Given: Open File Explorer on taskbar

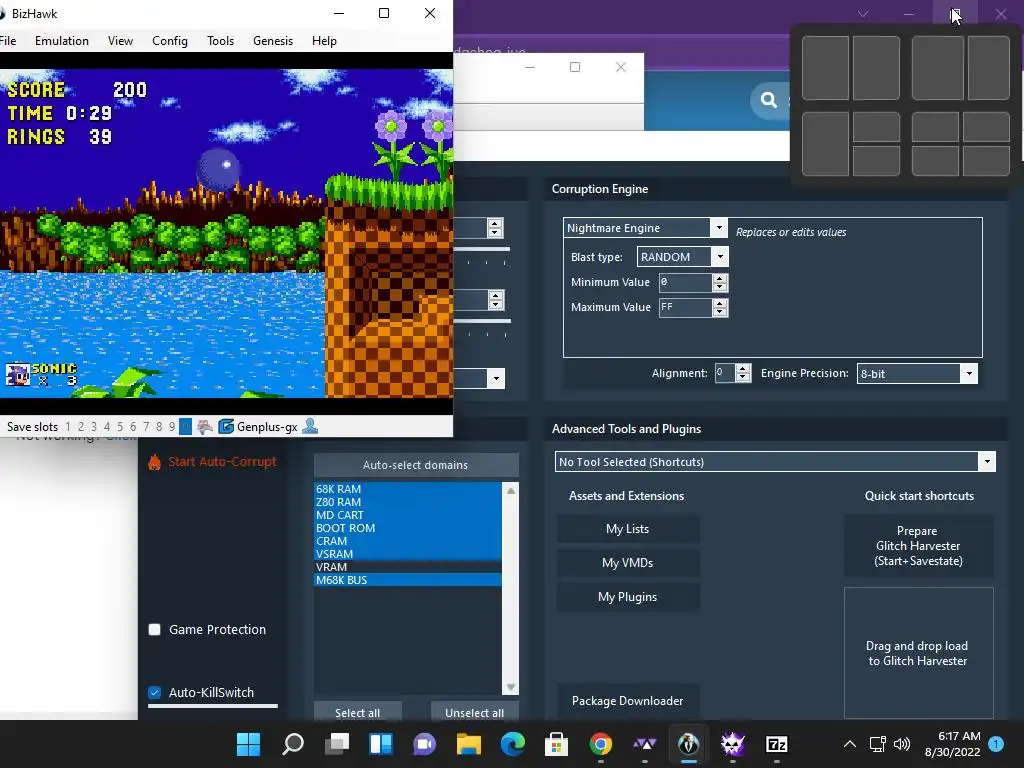Looking at the screenshot, I should 468,744.
